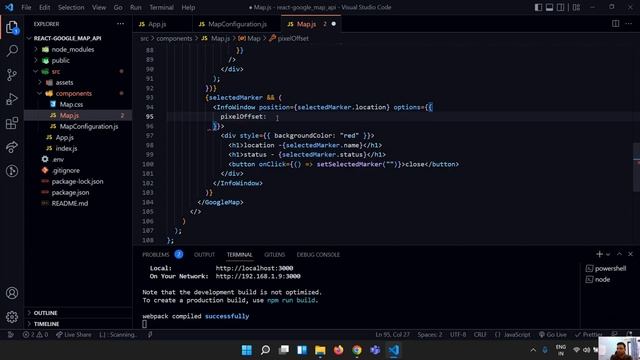Viewport: 640px width, 360px height.
Task: Customize layout icon in title bar
Action: point(576,7)
